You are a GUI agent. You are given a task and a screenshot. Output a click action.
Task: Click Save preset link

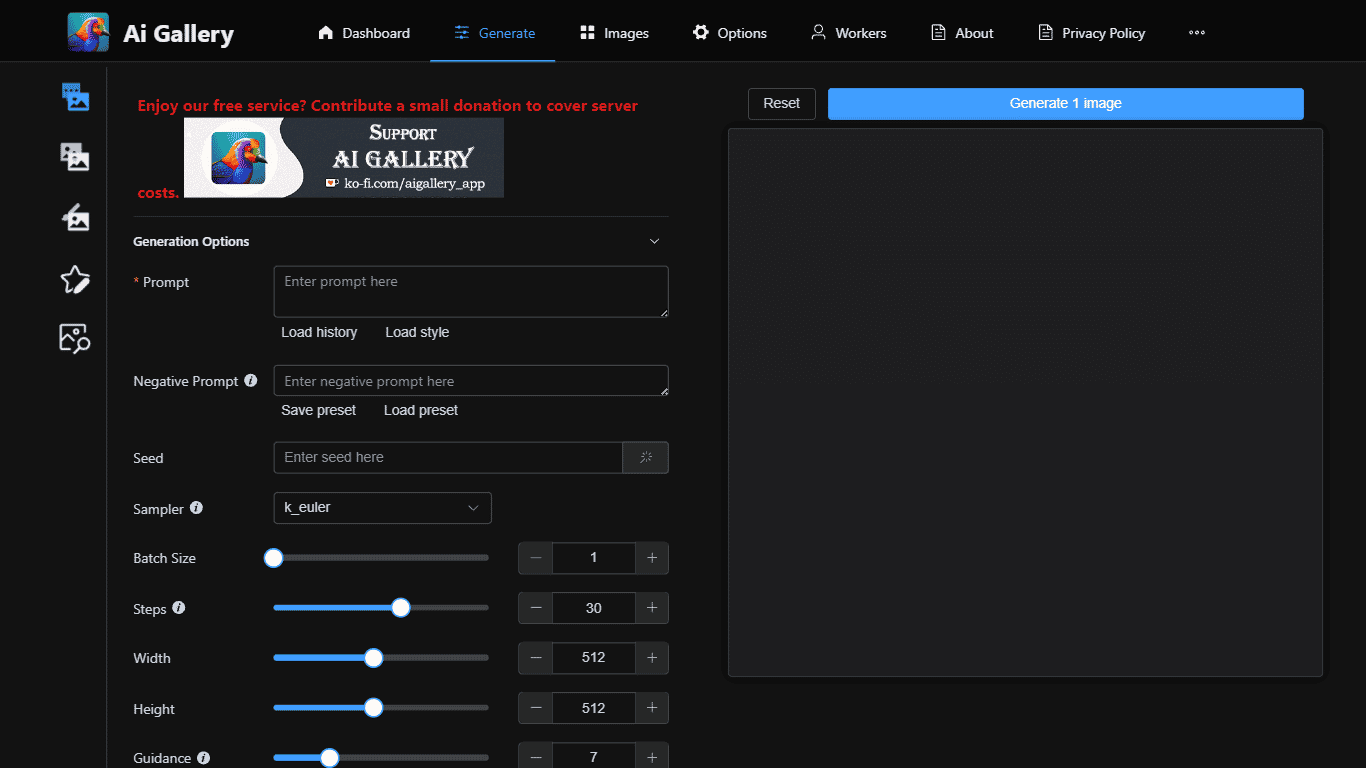(319, 410)
